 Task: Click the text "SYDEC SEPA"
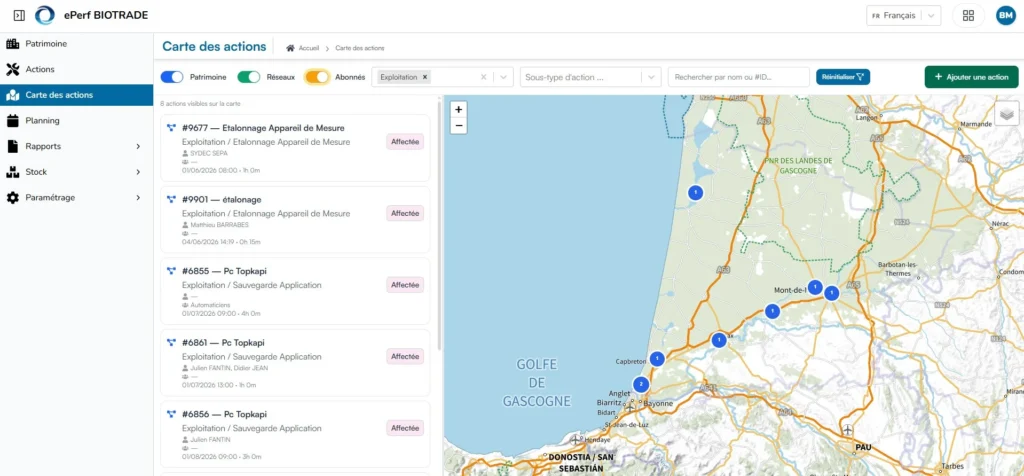click(x=210, y=152)
